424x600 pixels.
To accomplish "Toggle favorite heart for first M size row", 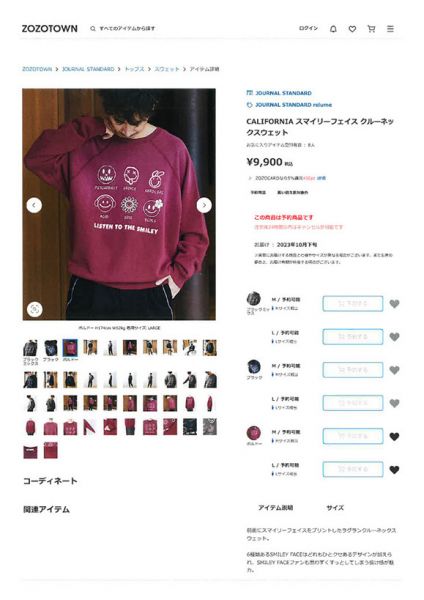I will pyautogui.click(x=394, y=304).
